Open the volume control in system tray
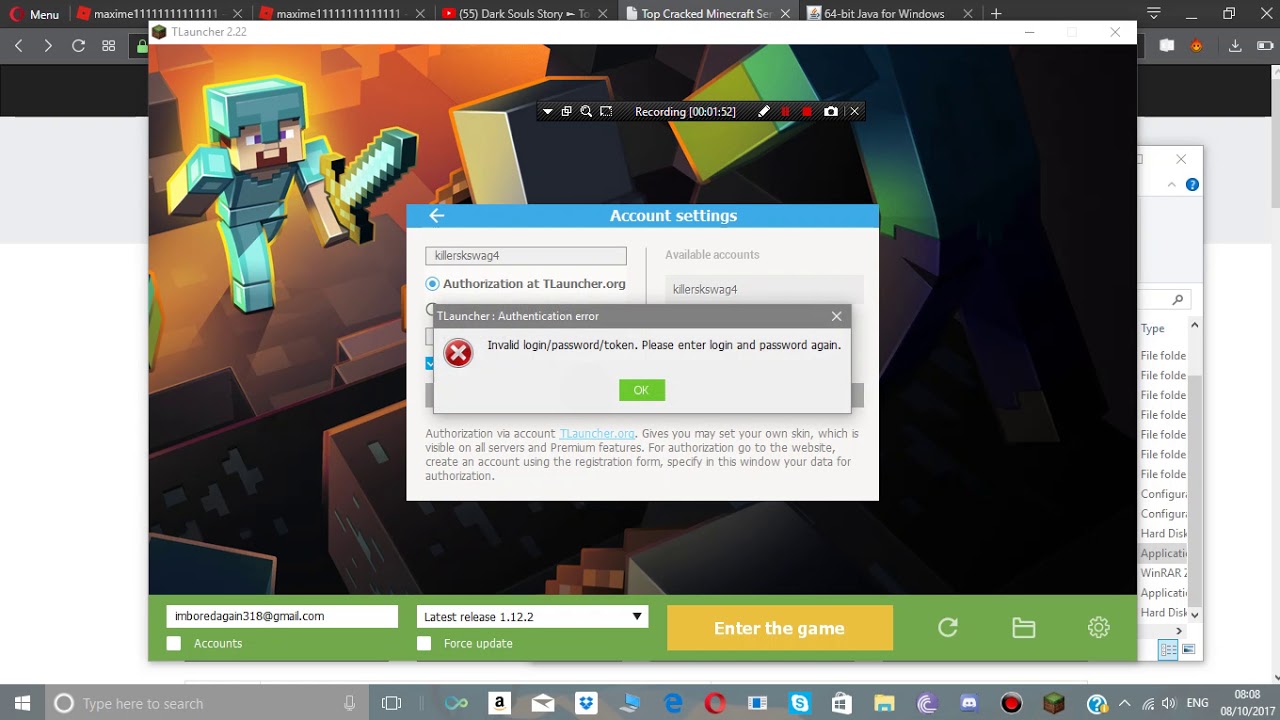1280x720 pixels. point(1170,703)
